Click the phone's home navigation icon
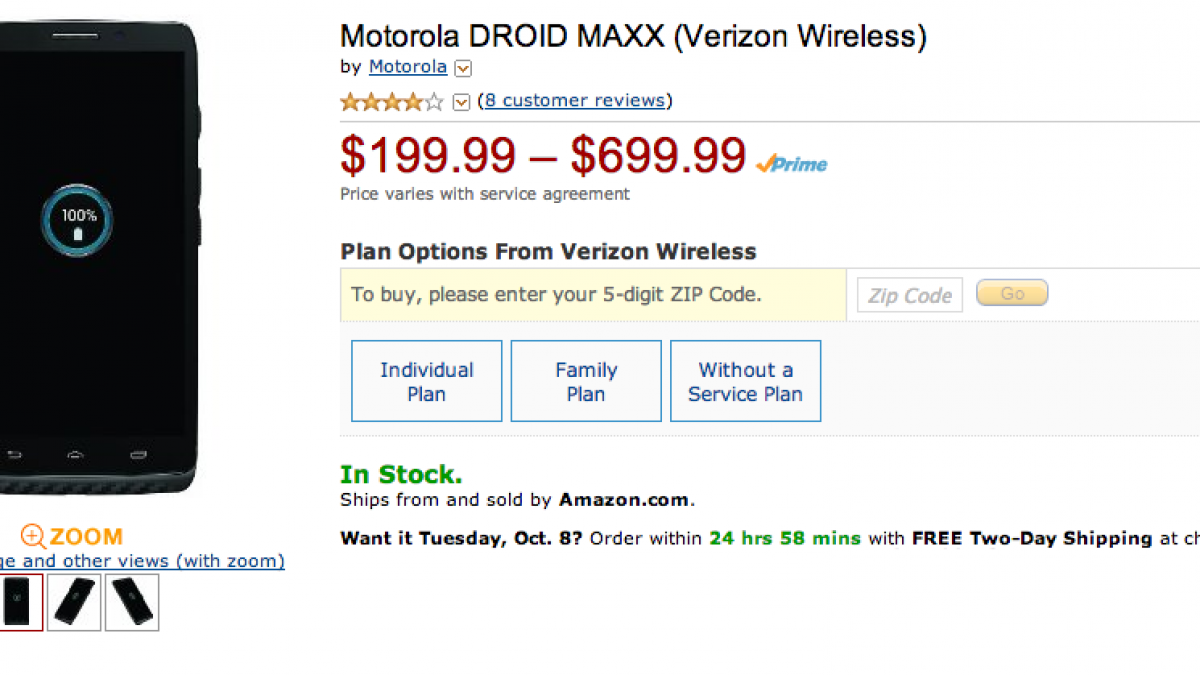 pyautogui.click(x=75, y=453)
